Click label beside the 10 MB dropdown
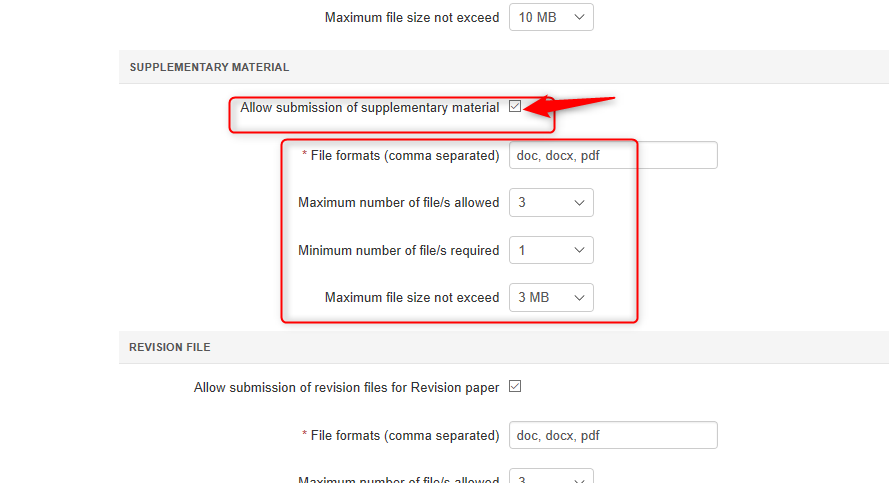Image resolution: width=889 pixels, height=483 pixels. coord(411,17)
